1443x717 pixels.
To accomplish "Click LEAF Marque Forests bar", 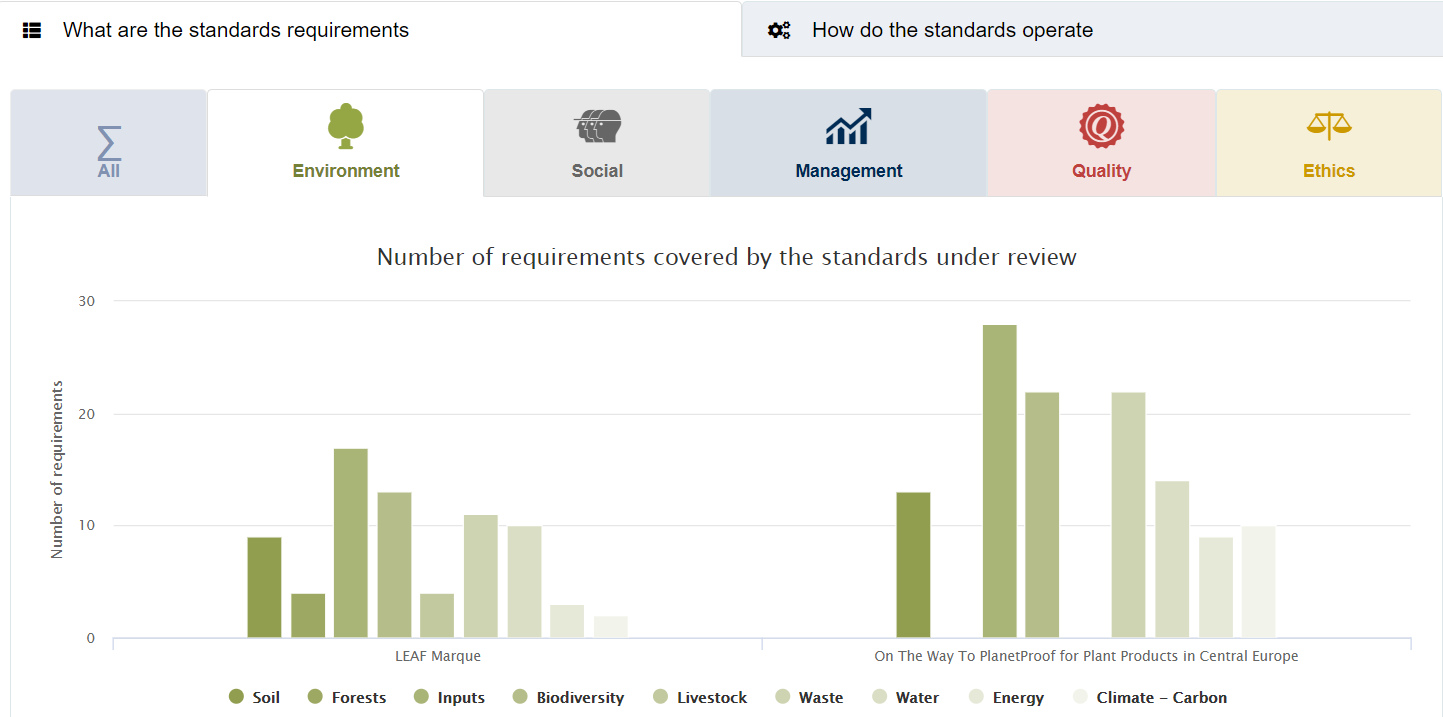I will point(308,616).
